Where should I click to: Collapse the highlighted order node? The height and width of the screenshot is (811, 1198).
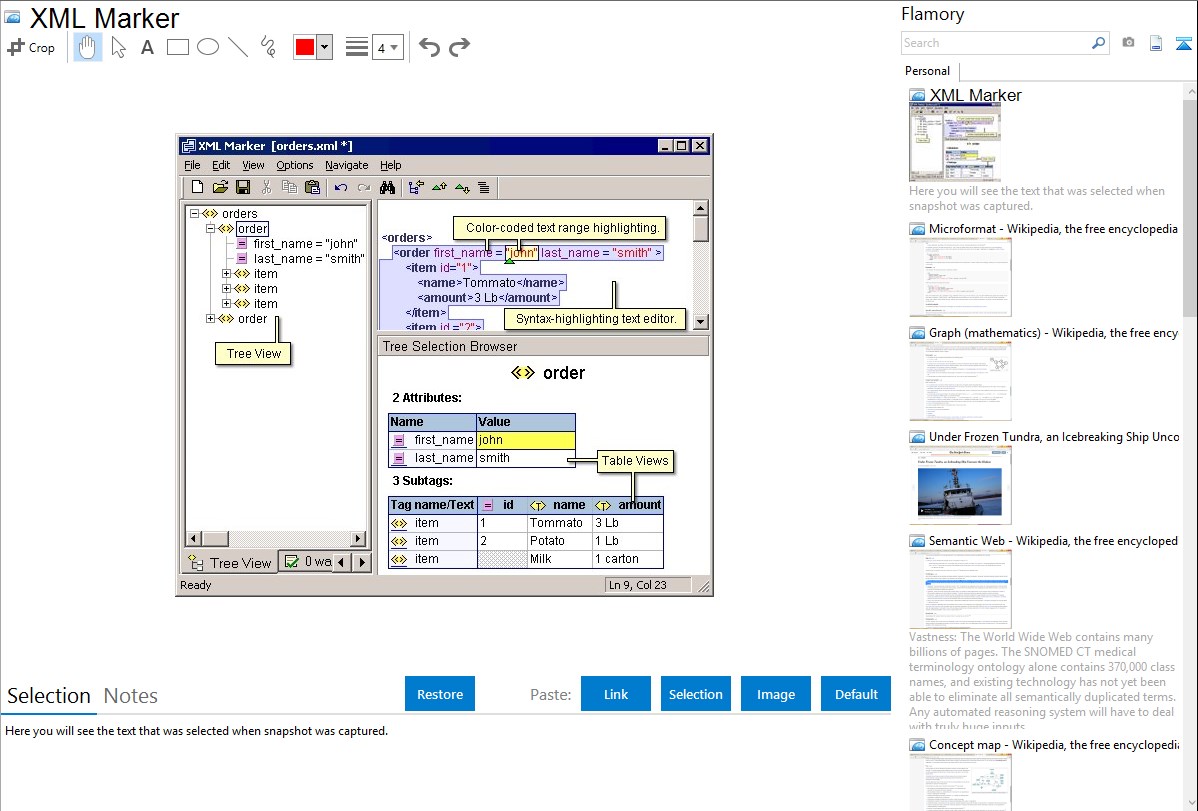pyautogui.click(x=210, y=229)
